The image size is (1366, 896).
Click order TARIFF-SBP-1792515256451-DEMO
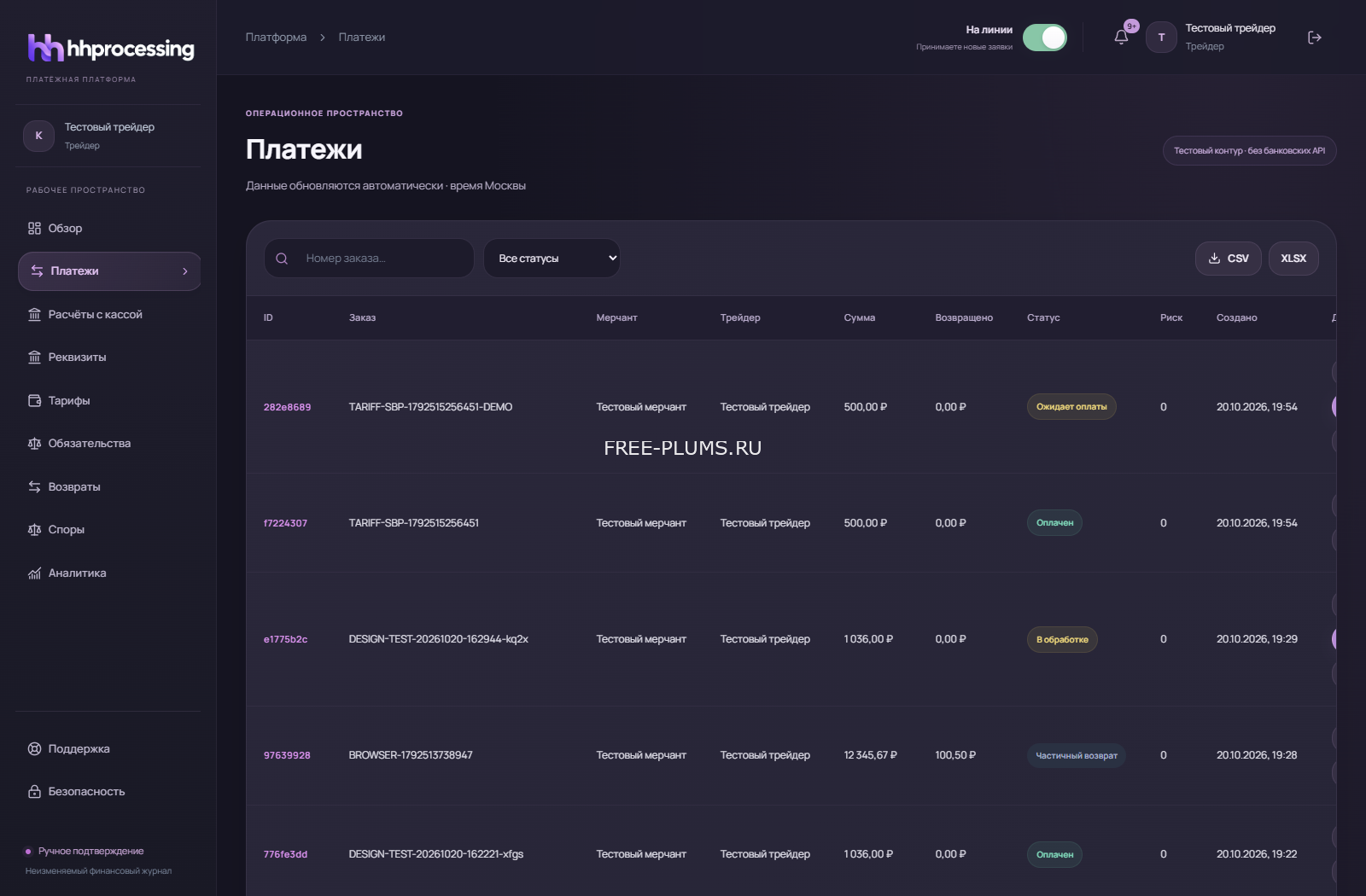[x=430, y=407]
